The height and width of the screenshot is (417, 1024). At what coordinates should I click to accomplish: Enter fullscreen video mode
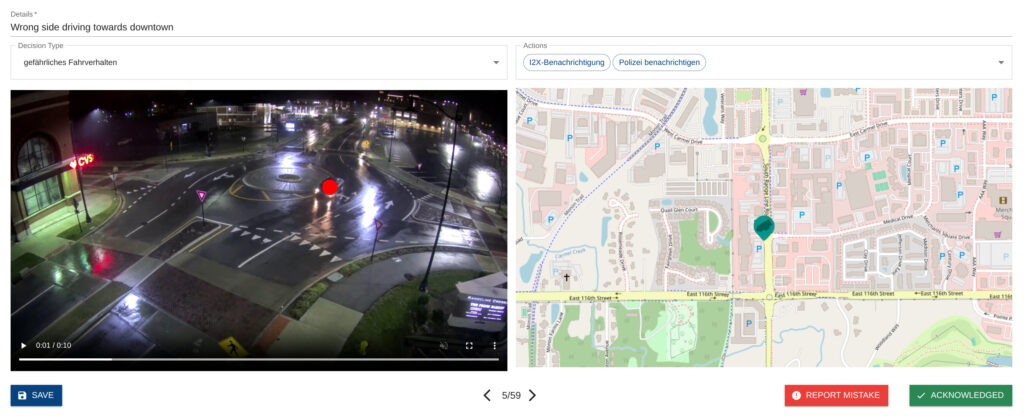469,345
